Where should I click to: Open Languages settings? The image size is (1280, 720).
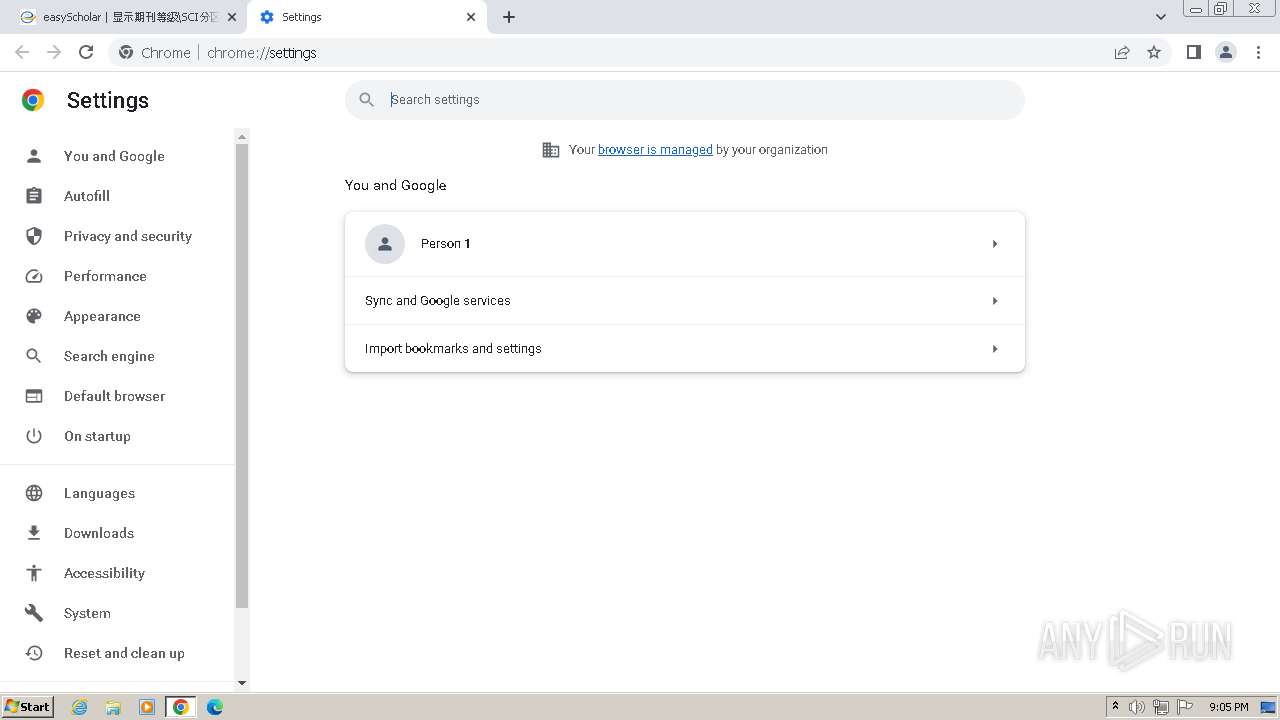99,493
